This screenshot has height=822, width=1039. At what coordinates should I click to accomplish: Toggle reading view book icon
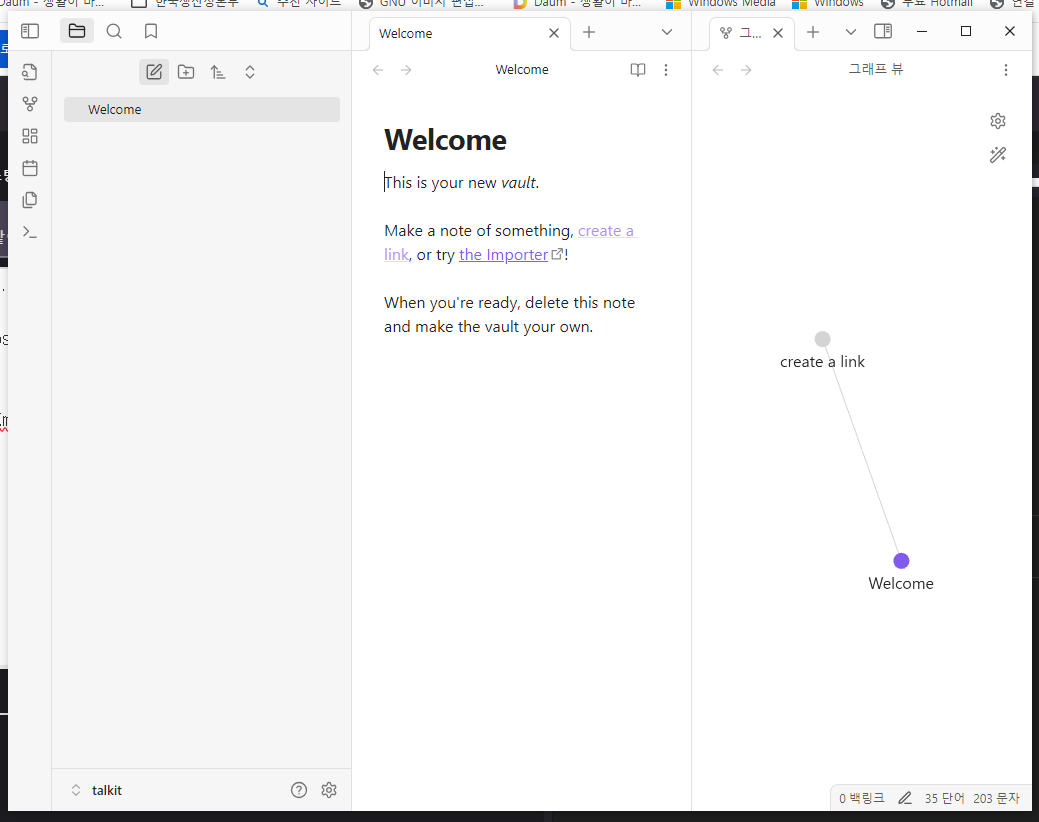[637, 70]
